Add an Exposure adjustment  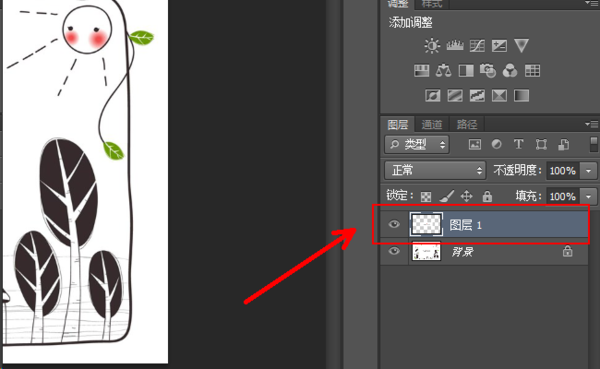[499, 46]
